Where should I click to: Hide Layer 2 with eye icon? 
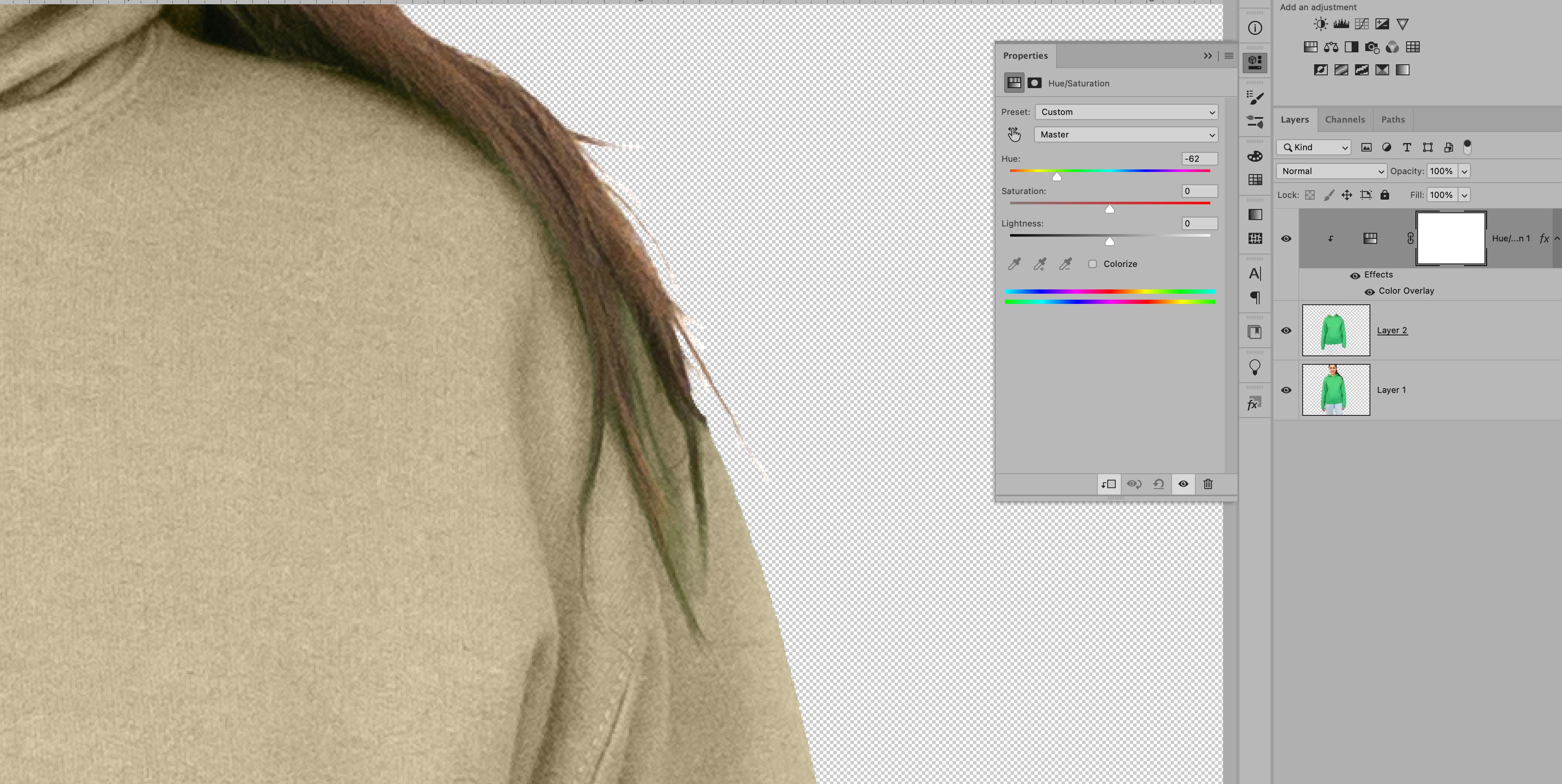click(x=1286, y=331)
